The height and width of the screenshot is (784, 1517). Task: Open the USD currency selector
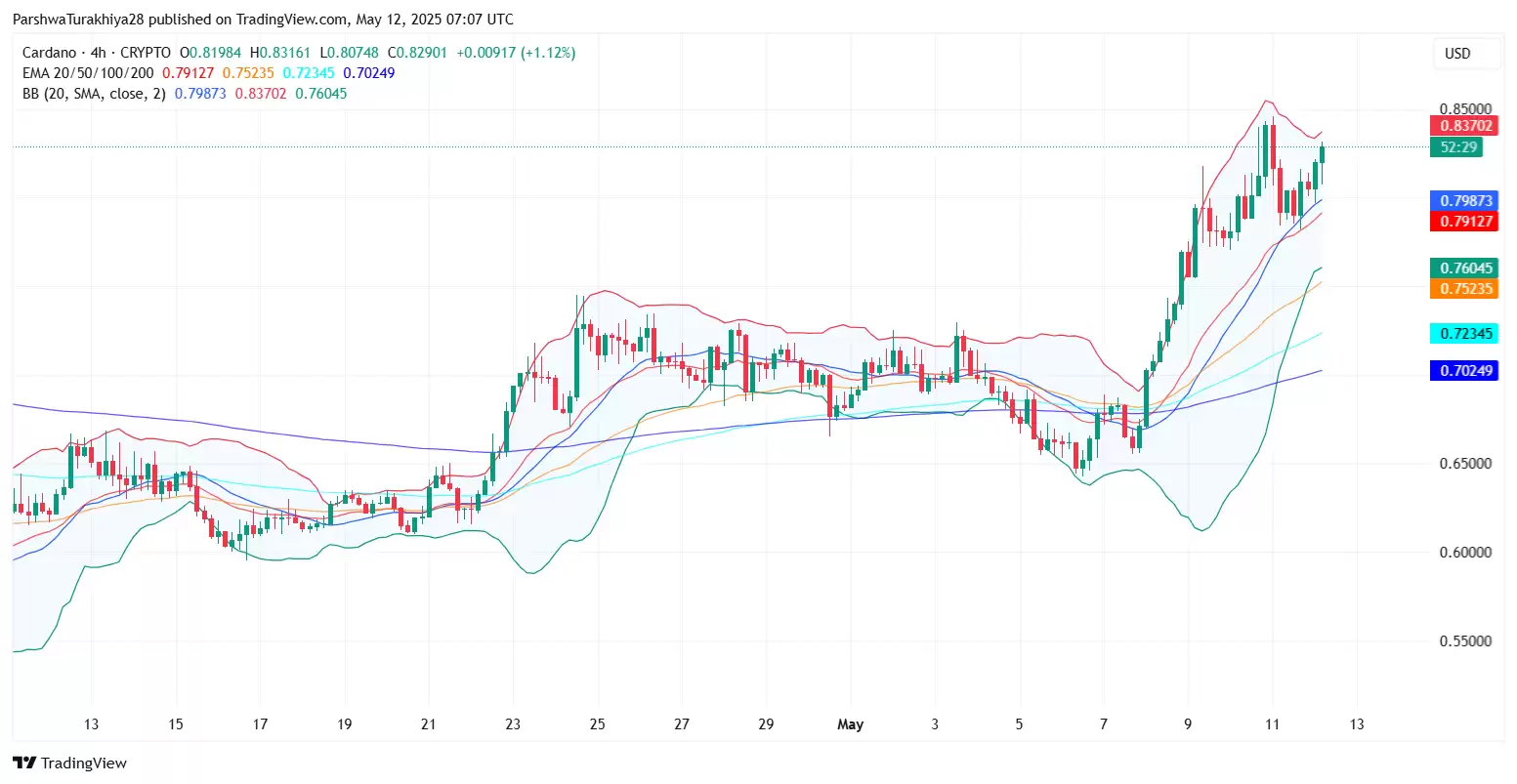1457,54
